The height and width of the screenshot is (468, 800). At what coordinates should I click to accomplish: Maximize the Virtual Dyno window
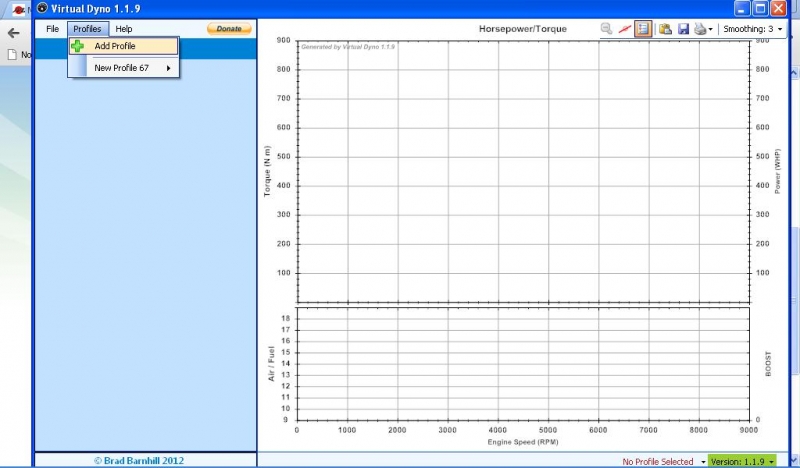click(x=760, y=8)
